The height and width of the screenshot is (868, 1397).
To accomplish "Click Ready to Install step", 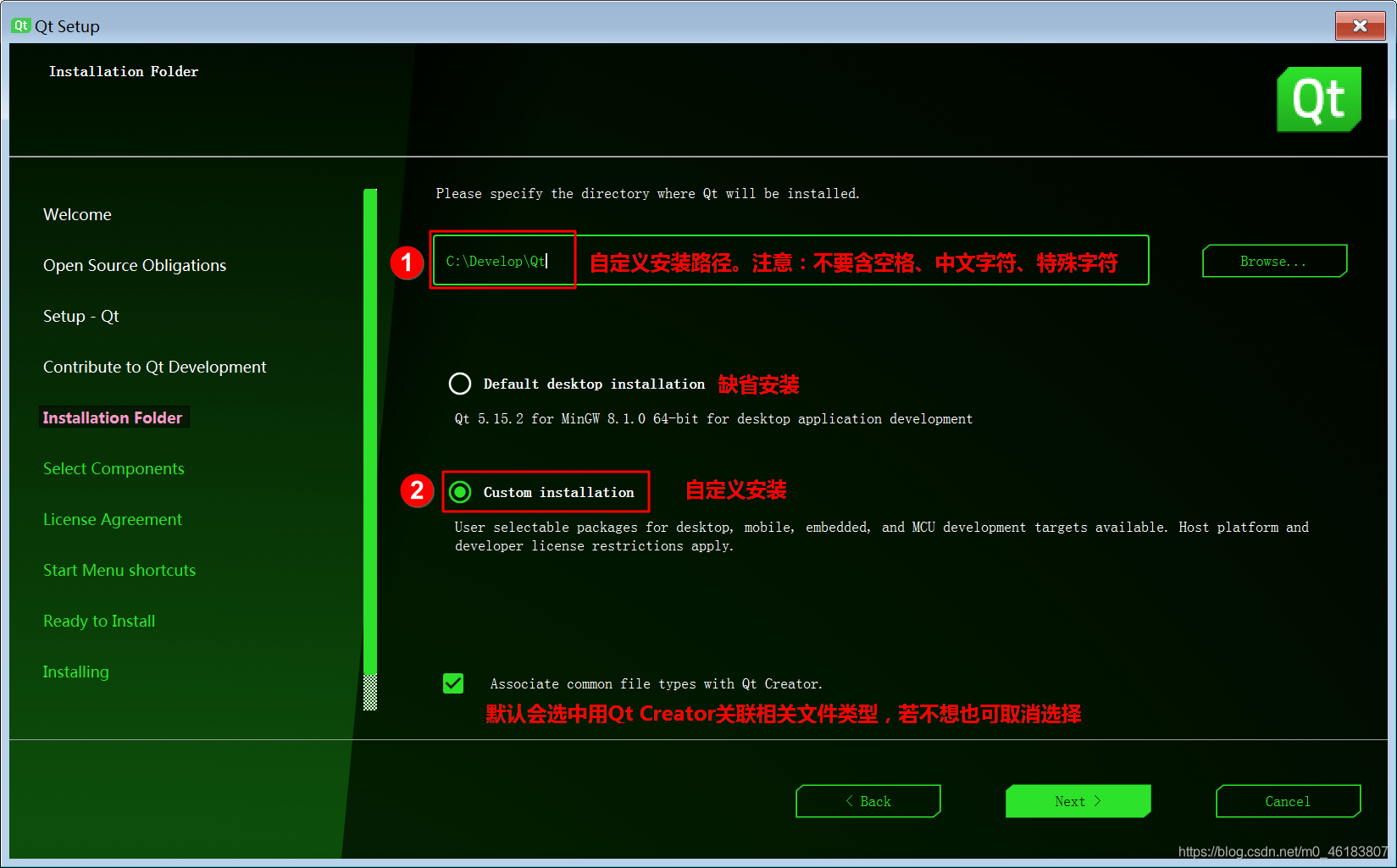I will point(99,621).
